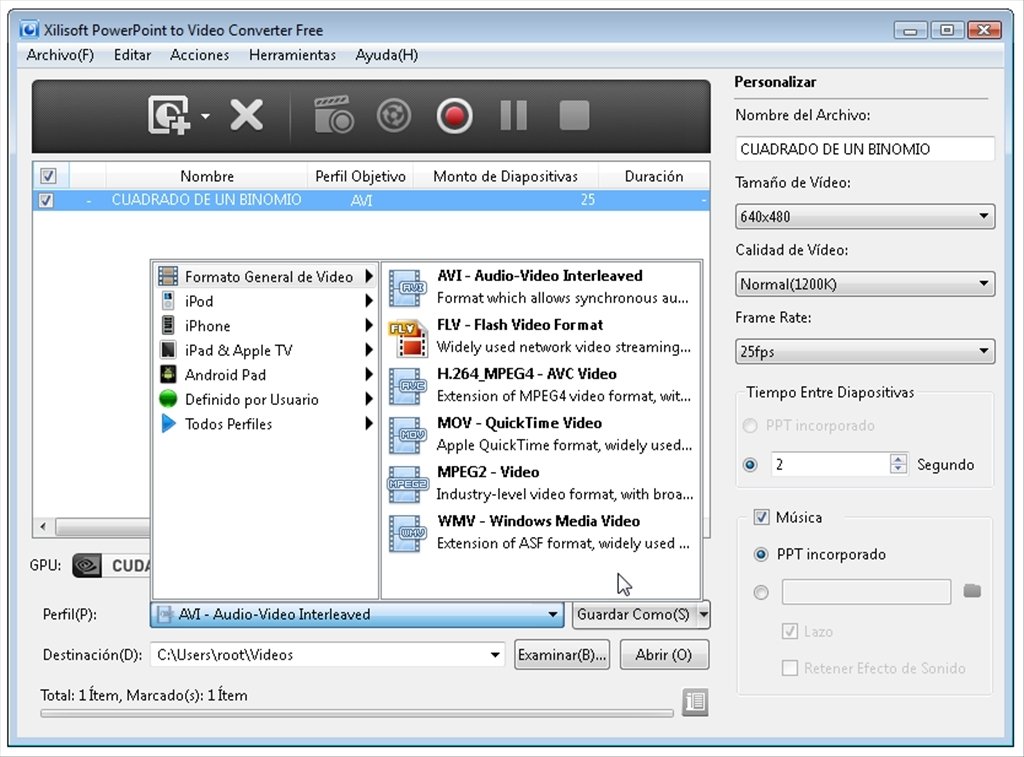Click the clapperboard camera toolbar icon
The width and height of the screenshot is (1024, 757).
[x=334, y=116]
